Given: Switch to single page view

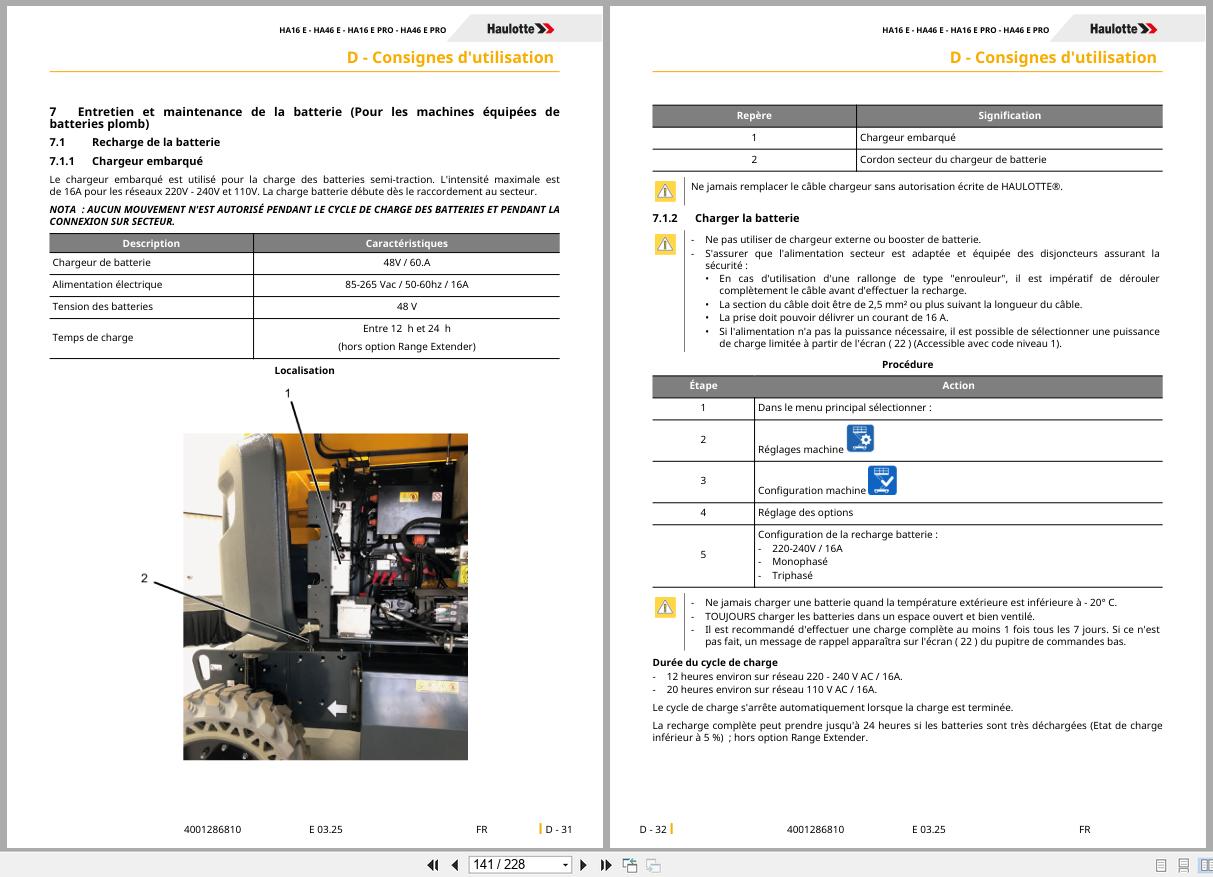Looking at the screenshot, I should pyautogui.click(x=1161, y=865).
